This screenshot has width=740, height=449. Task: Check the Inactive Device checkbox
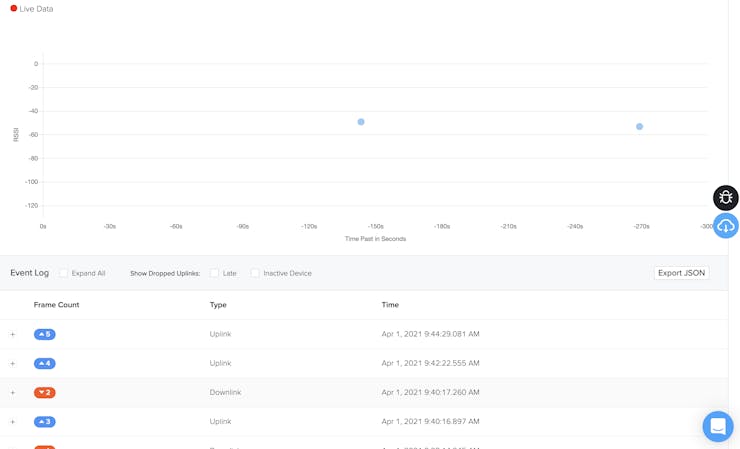[x=255, y=273]
